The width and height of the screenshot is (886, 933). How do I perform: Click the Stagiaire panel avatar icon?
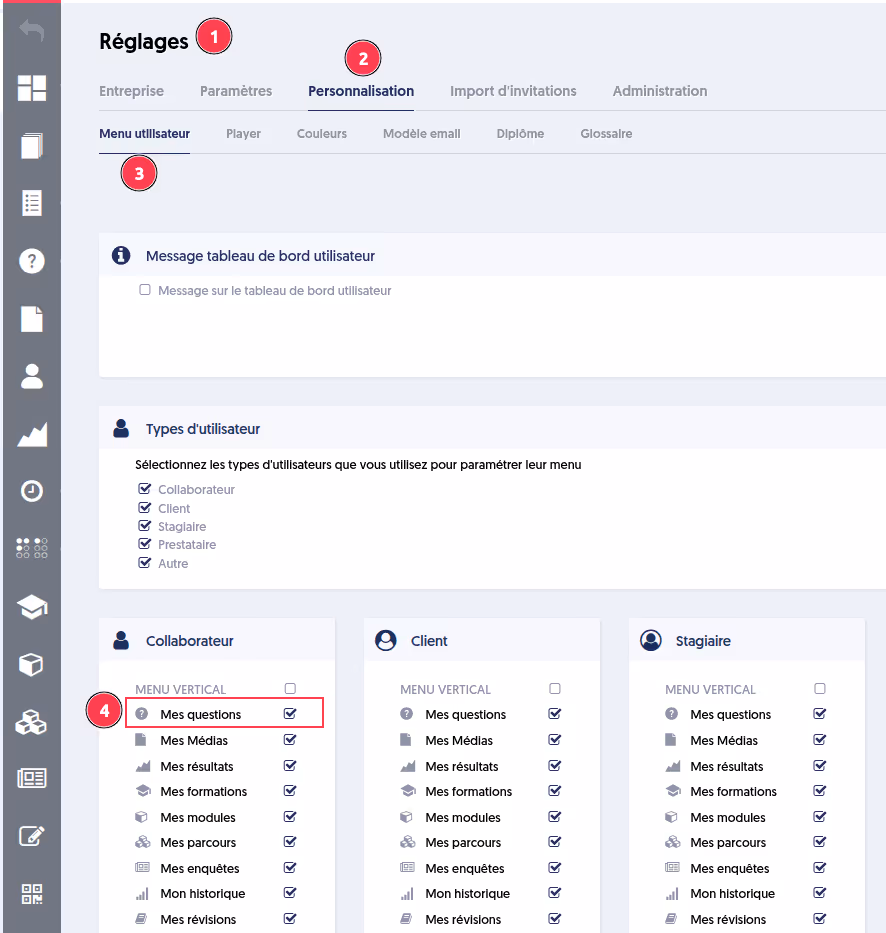coord(650,640)
